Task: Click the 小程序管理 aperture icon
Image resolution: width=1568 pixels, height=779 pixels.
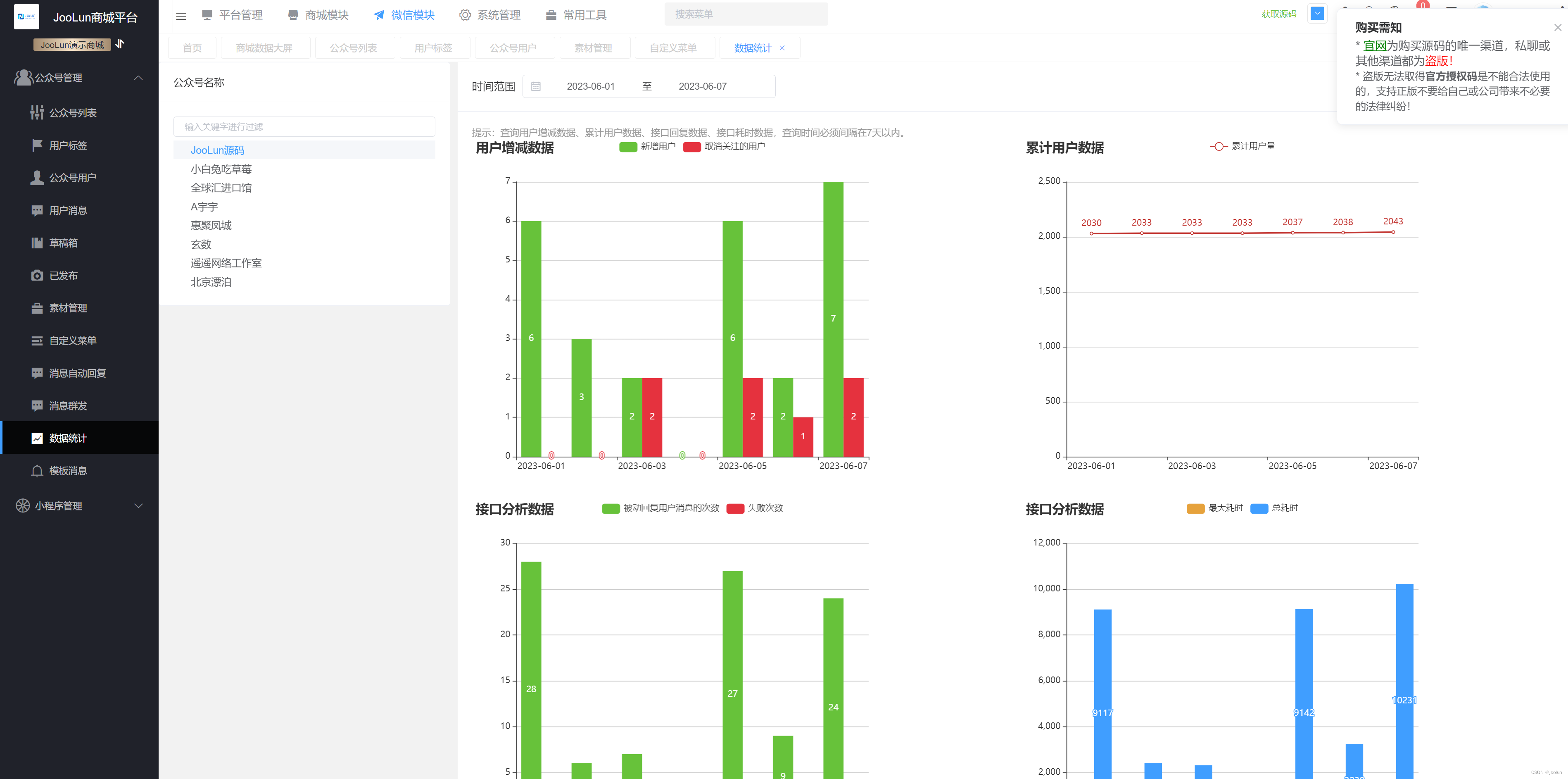Action: [x=23, y=505]
